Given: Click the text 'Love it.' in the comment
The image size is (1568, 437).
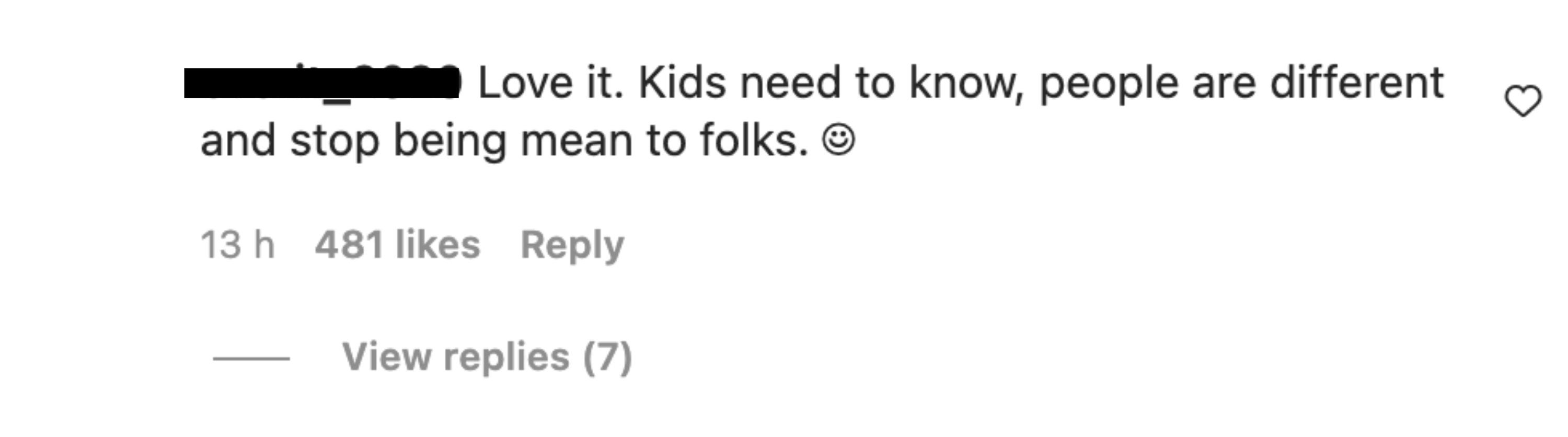Looking at the screenshot, I should point(551,83).
